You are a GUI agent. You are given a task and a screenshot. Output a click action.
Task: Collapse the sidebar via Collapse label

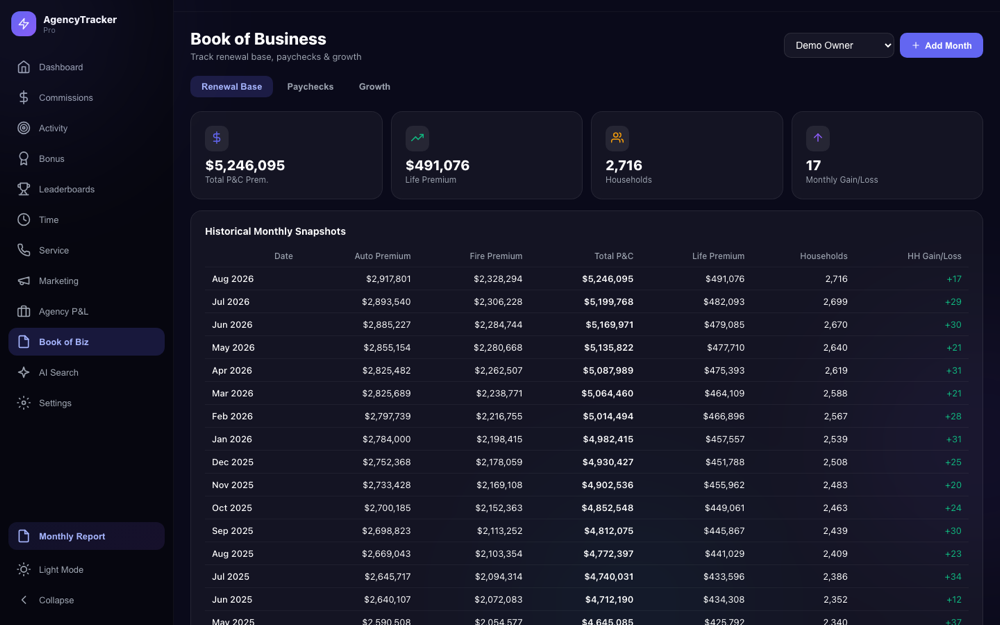(56, 600)
